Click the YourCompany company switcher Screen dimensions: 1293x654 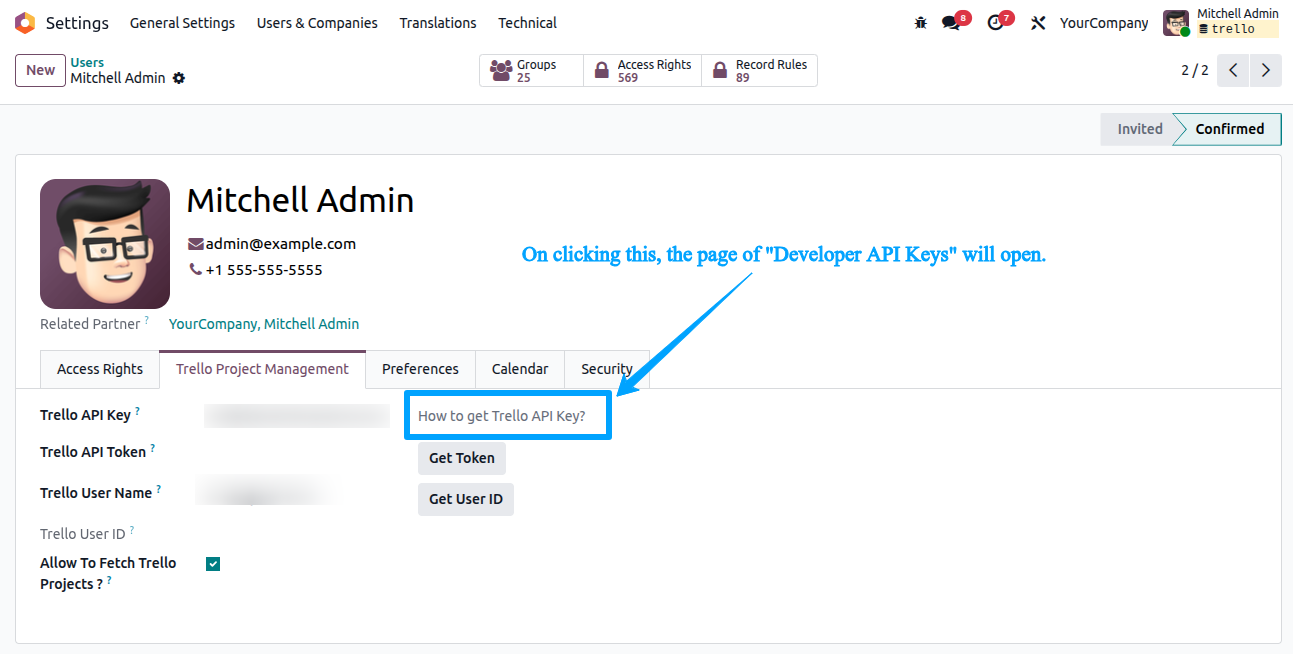1104,23
